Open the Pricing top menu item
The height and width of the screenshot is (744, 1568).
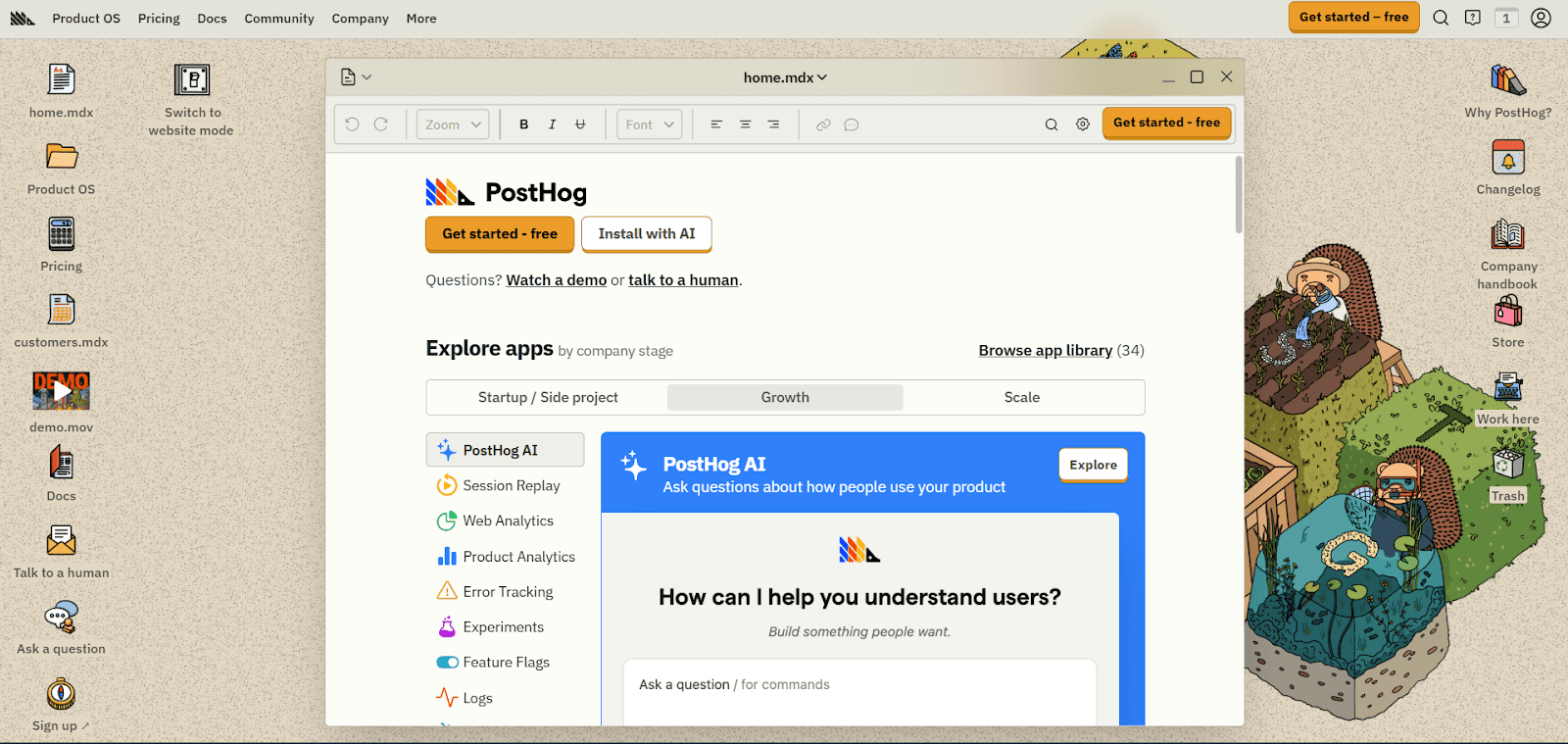(159, 18)
